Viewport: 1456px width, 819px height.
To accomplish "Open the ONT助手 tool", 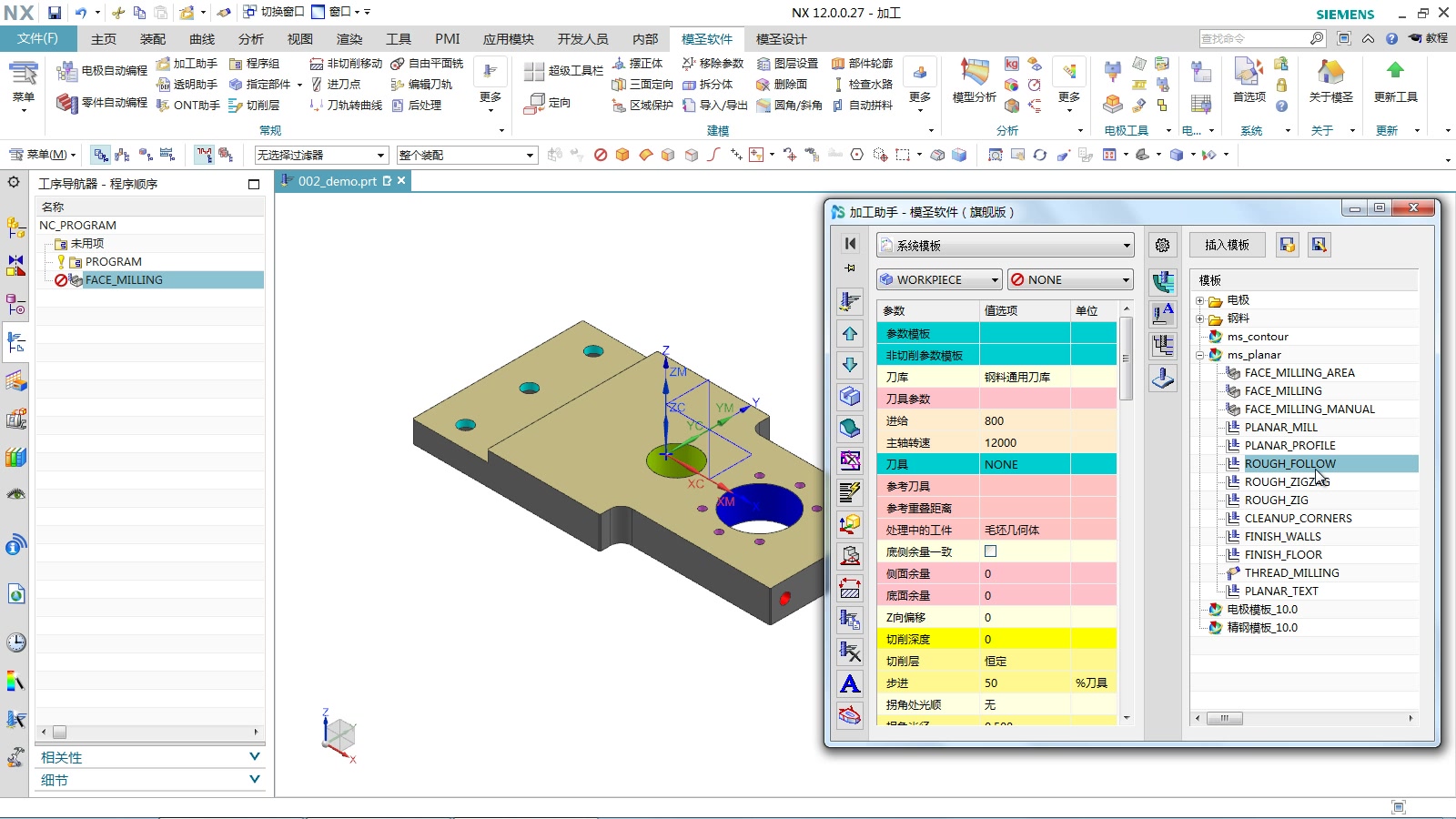I will (187, 106).
